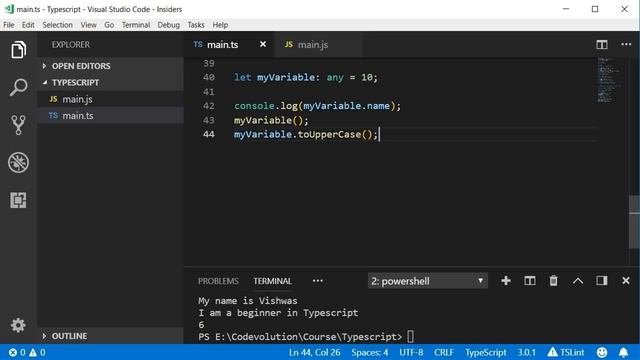Click toUpperCase on line 44
Viewport: 640px width, 360px height.
click(x=329, y=134)
